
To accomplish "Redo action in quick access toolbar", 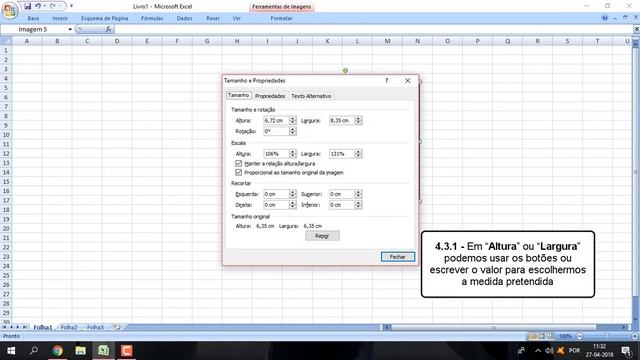I will point(53,6).
